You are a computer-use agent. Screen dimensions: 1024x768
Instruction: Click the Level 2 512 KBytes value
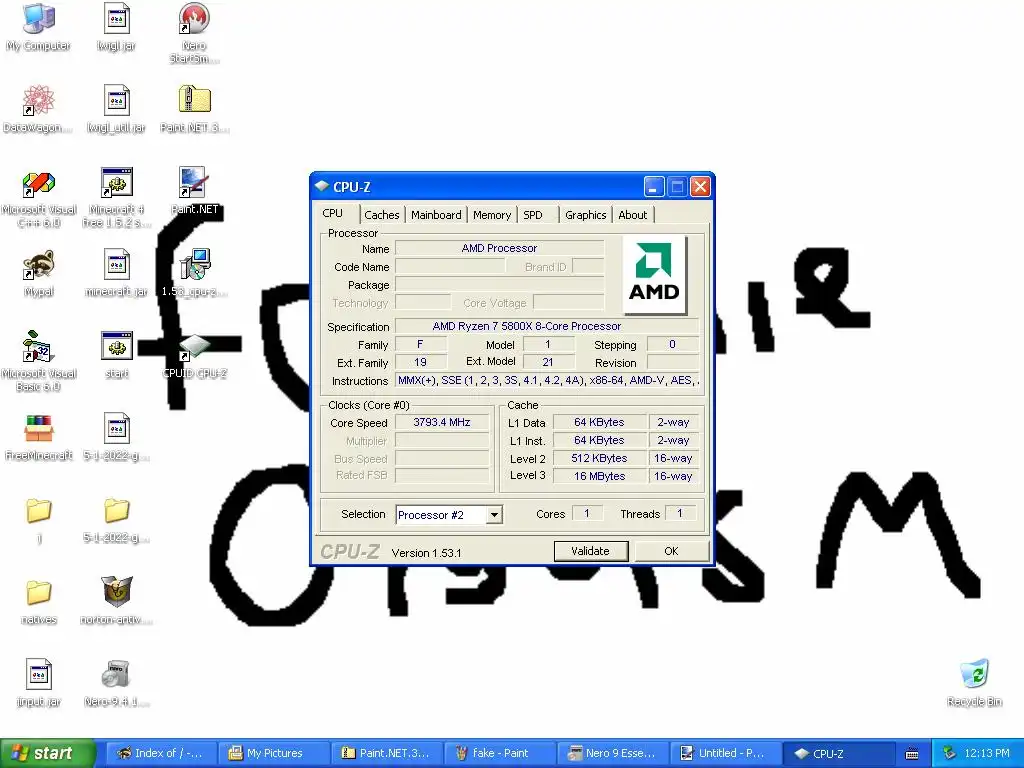click(600, 458)
